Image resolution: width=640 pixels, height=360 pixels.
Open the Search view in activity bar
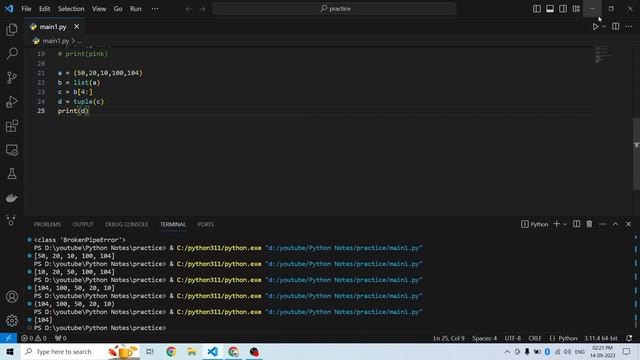(12, 53)
